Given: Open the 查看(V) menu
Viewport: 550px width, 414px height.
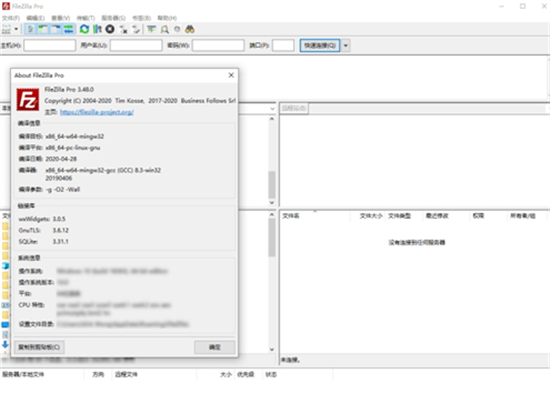Looking at the screenshot, I should click(x=61, y=18).
